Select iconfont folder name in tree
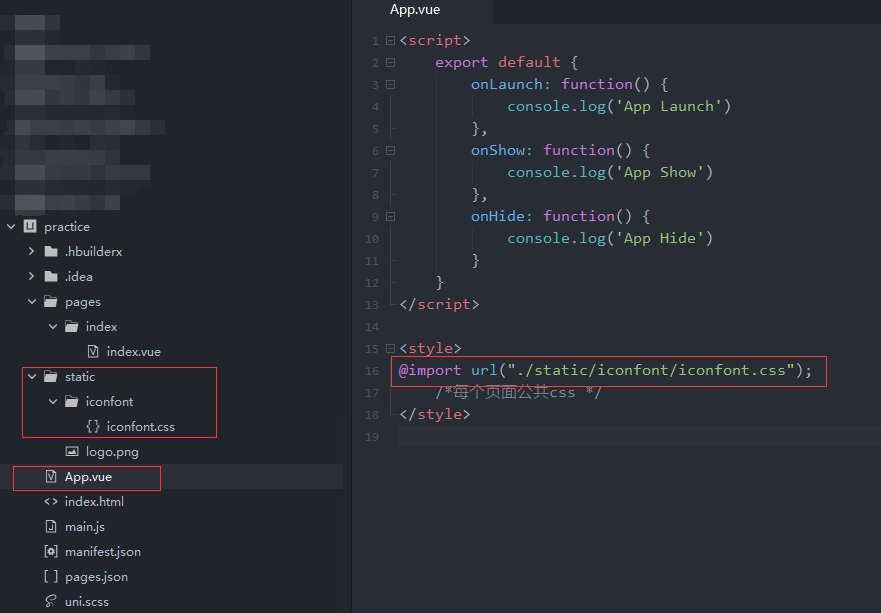The image size is (881, 613). click(x=110, y=402)
